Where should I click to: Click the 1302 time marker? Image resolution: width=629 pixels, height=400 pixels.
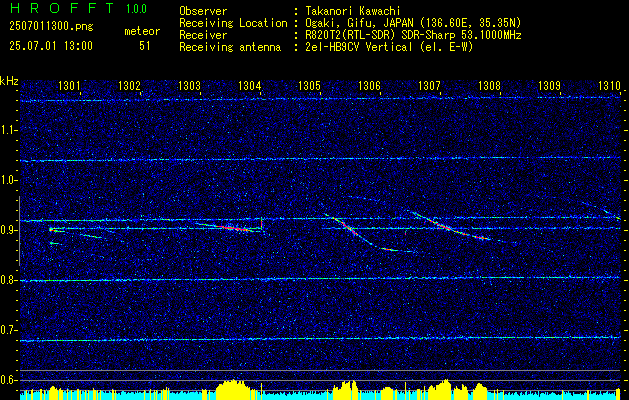(129, 85)
